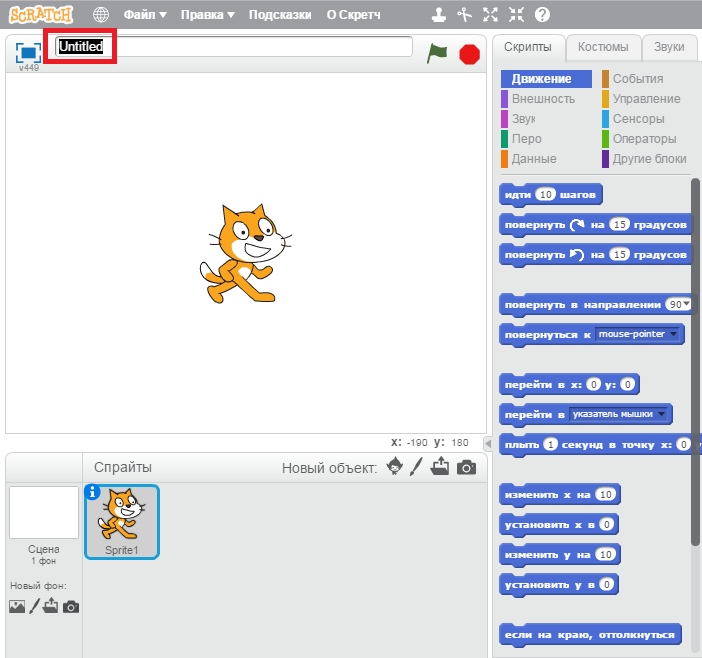Open the language globe menu

(101, 15)
